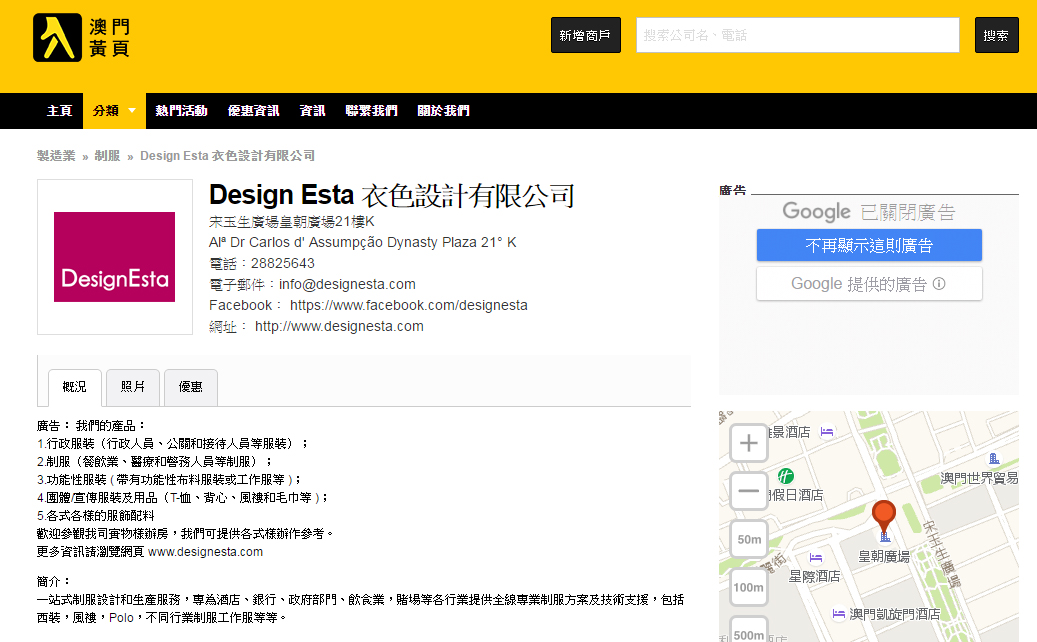1037x642 pixels.
Task: Set map scale to 100m
Action: pyautogui.click(x=749, y=587)
